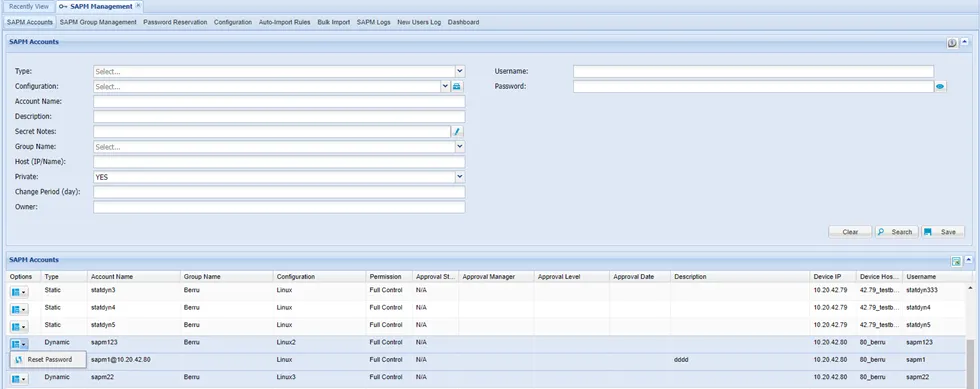
Task: Open the SAPM Group Management tab
Action: (x=98, y=22)
